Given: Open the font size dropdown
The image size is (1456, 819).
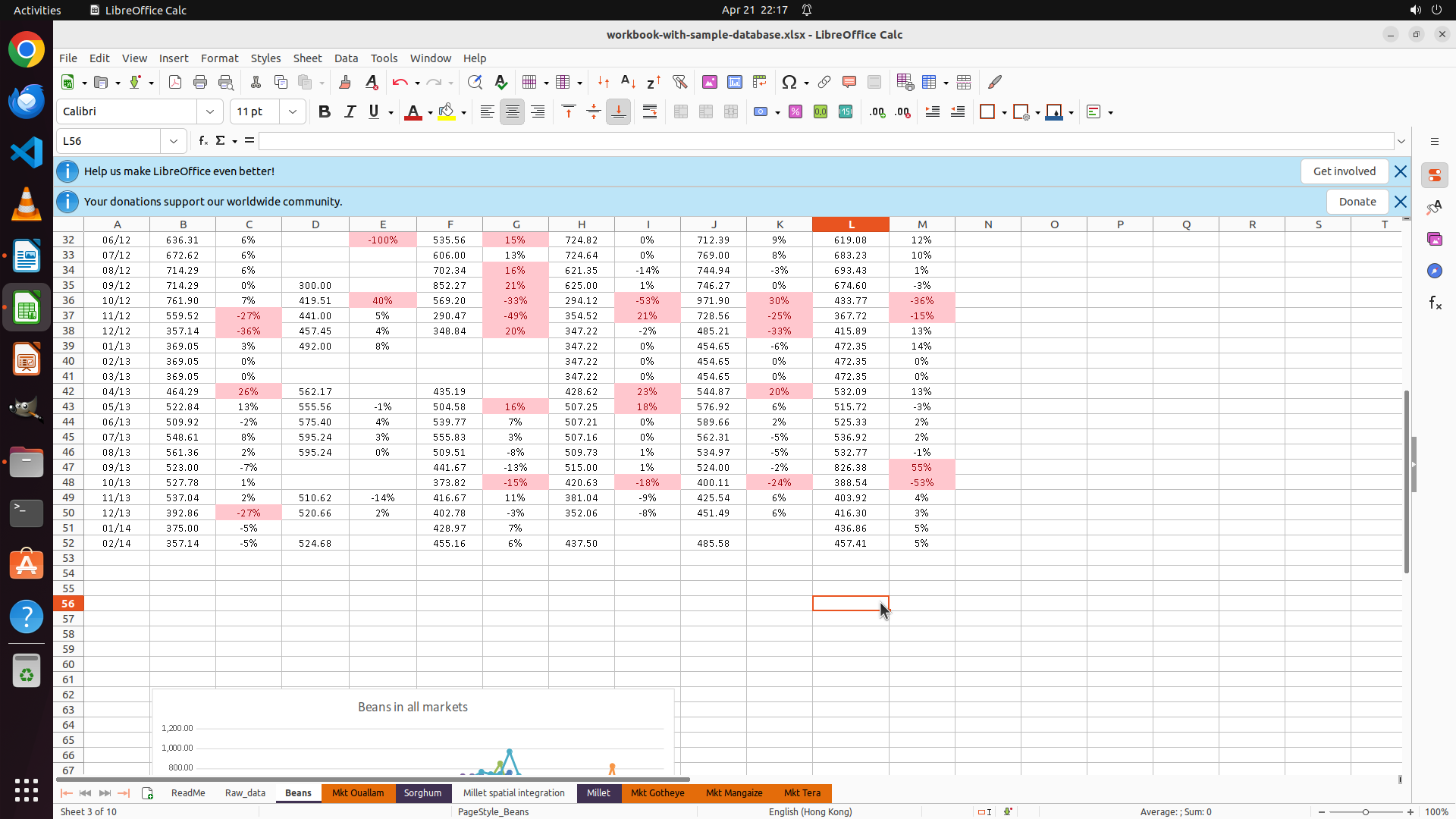Looking at the screenshot, I should coord(293,112).
